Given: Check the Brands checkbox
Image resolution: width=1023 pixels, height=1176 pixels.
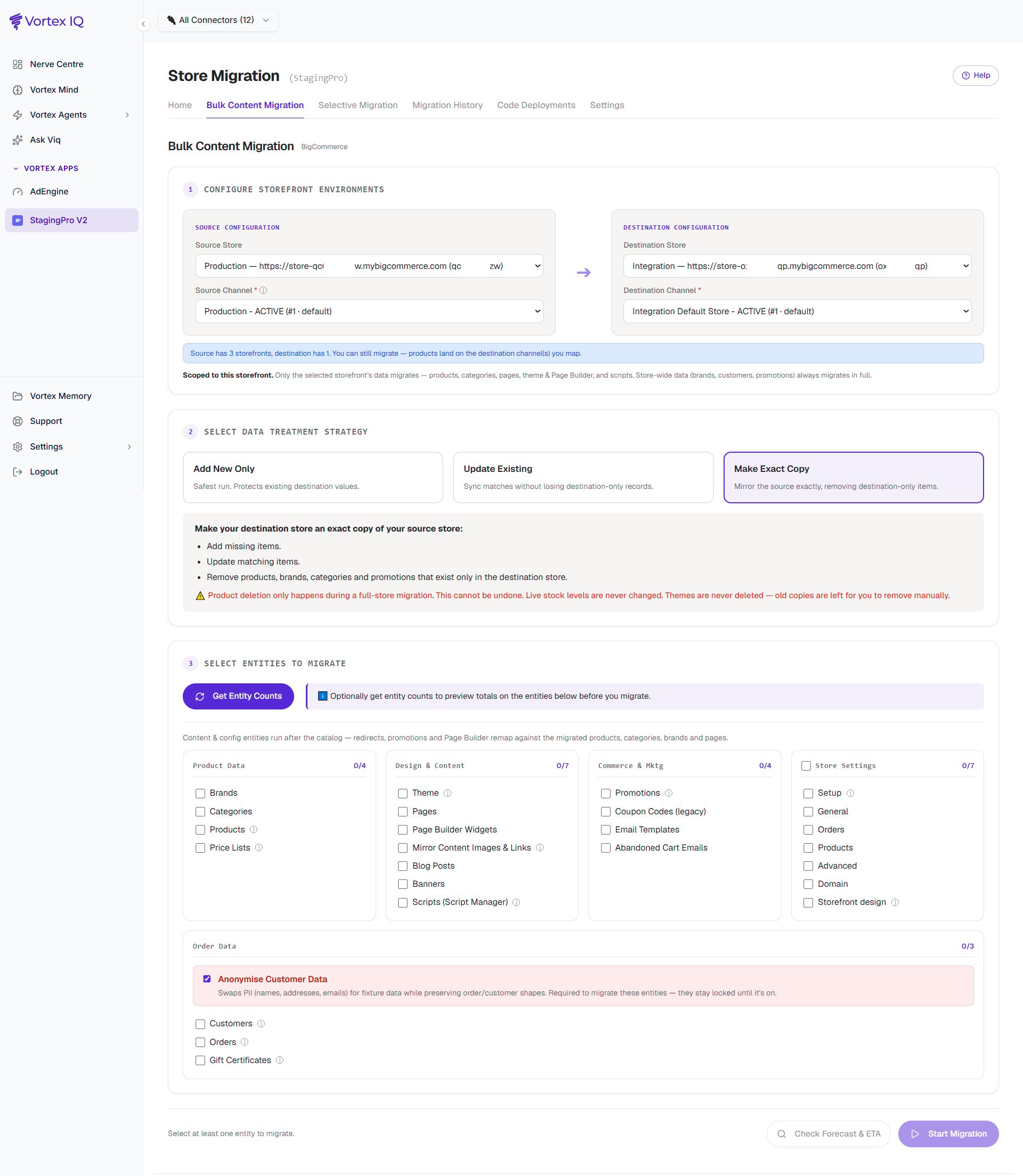Looking at the screenshot, I should pyautogui.click(x=200, y=794).
